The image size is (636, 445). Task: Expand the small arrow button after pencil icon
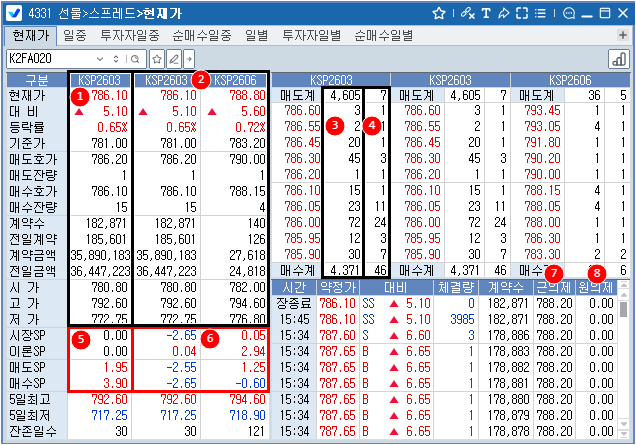[x=187, y=58]
